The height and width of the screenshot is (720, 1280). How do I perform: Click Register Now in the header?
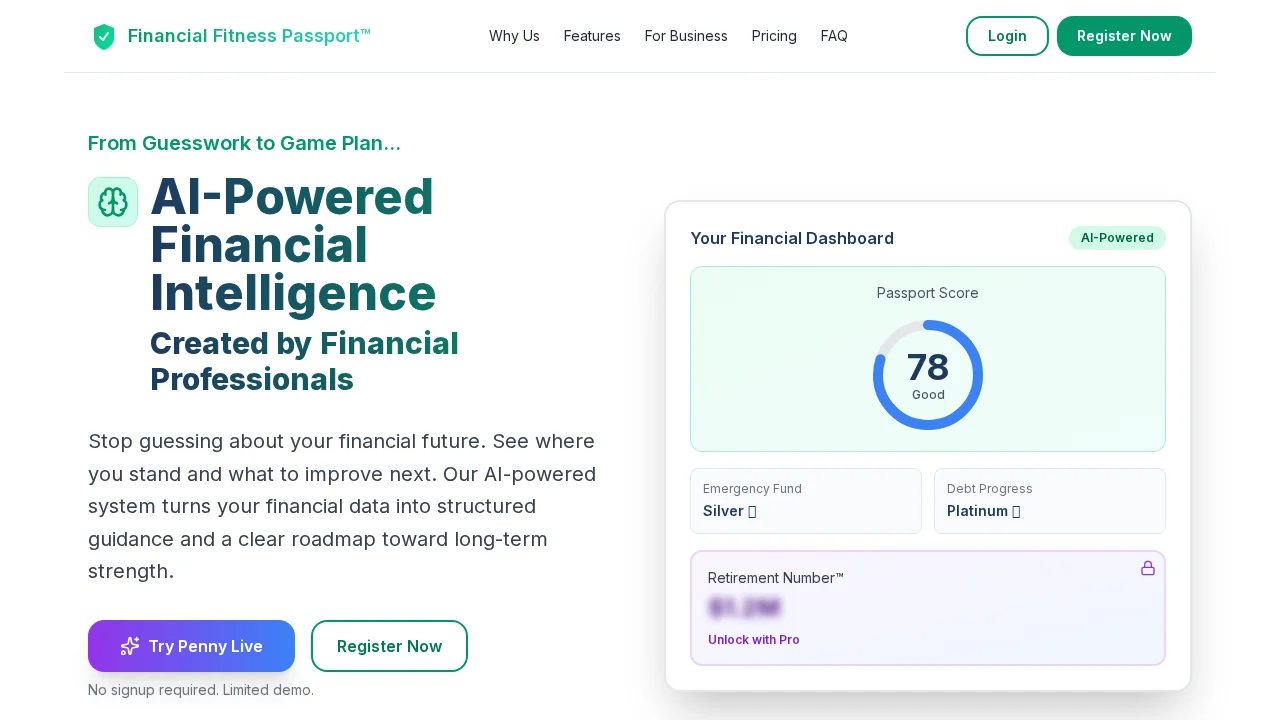[x=1124, y=36]
